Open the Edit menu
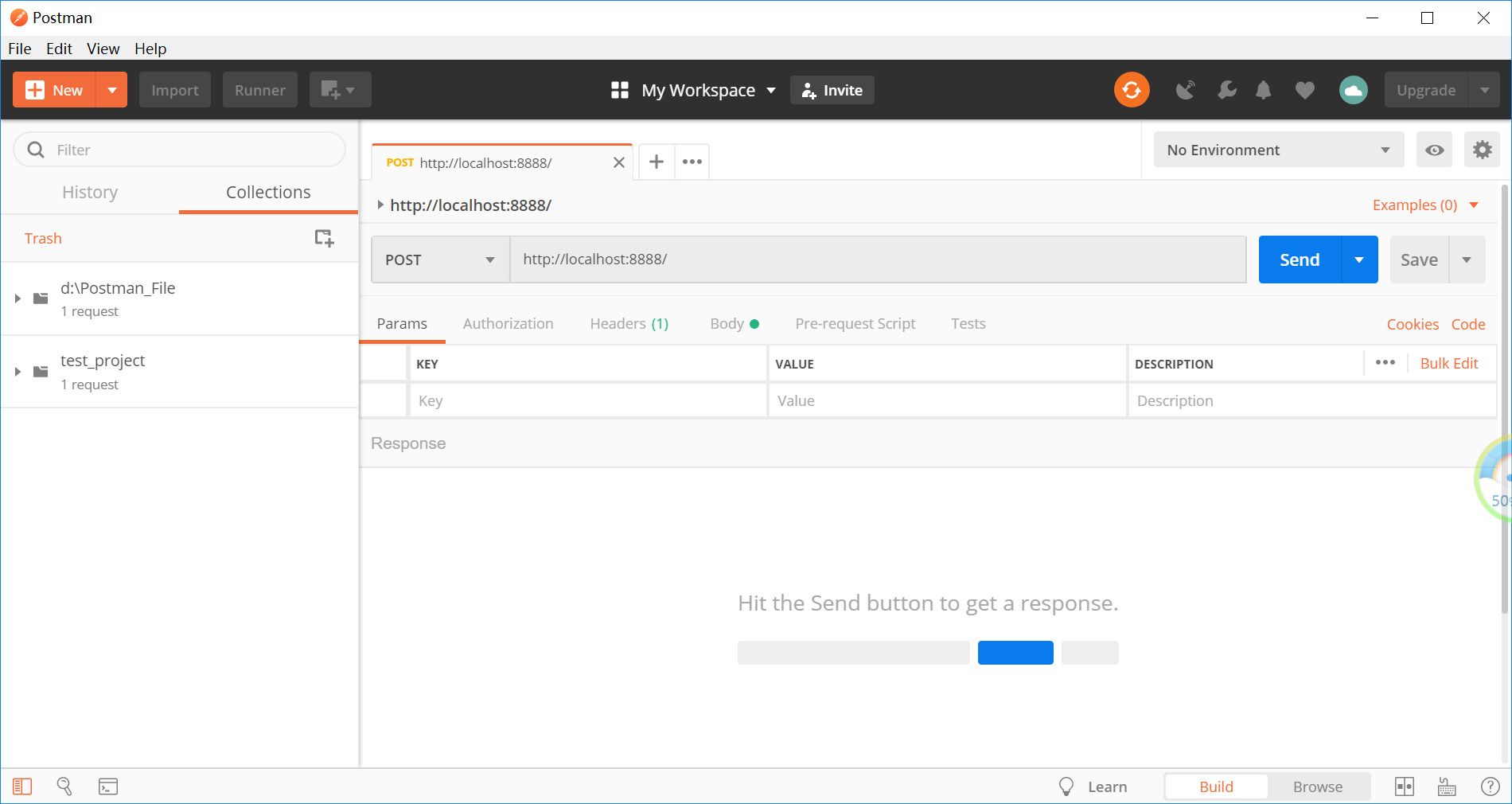 (x=59, y=49)
